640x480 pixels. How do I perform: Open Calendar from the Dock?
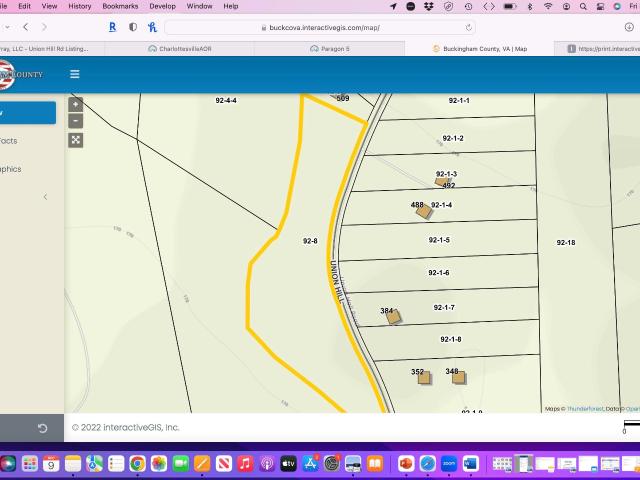pos(51,464)
